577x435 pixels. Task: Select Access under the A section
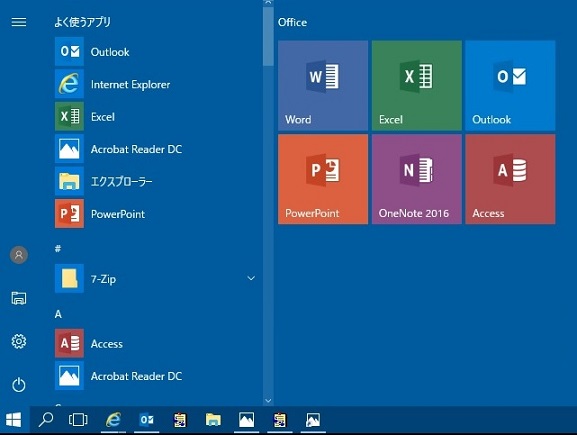click(155, 343)
